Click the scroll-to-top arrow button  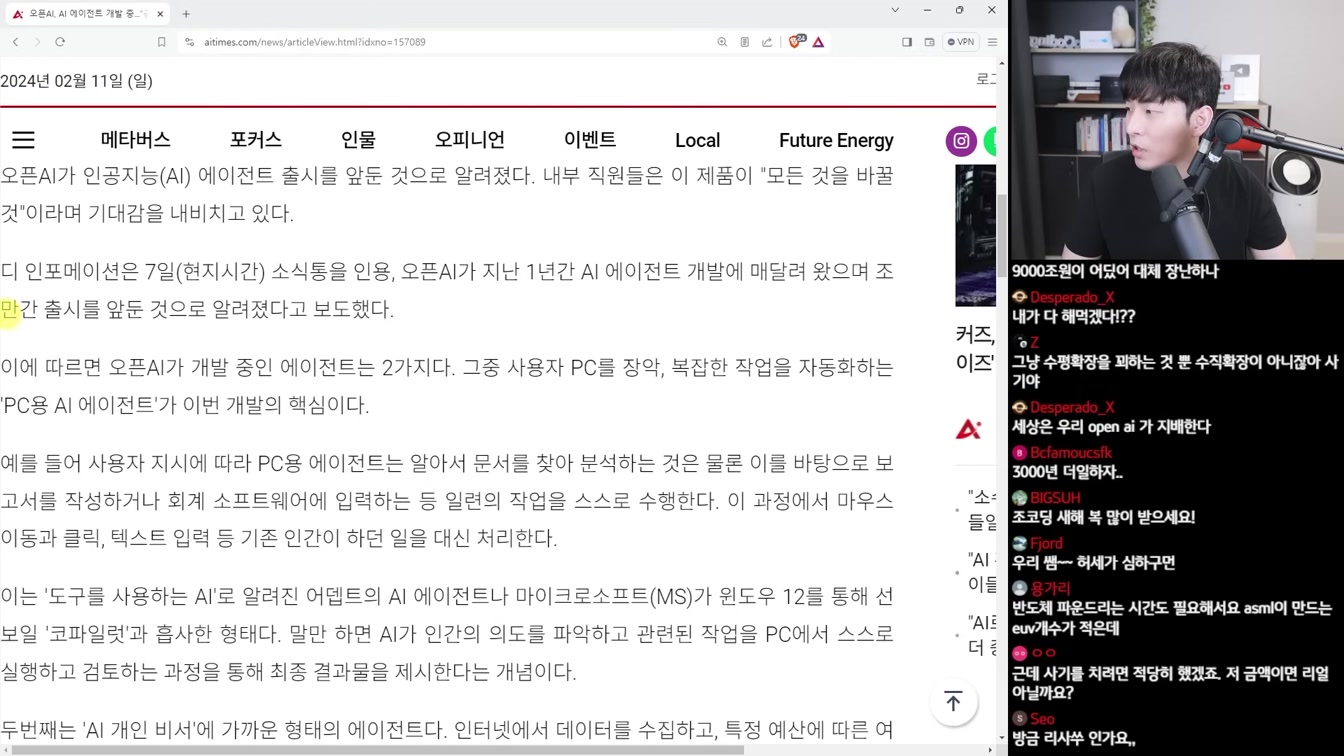953,702
